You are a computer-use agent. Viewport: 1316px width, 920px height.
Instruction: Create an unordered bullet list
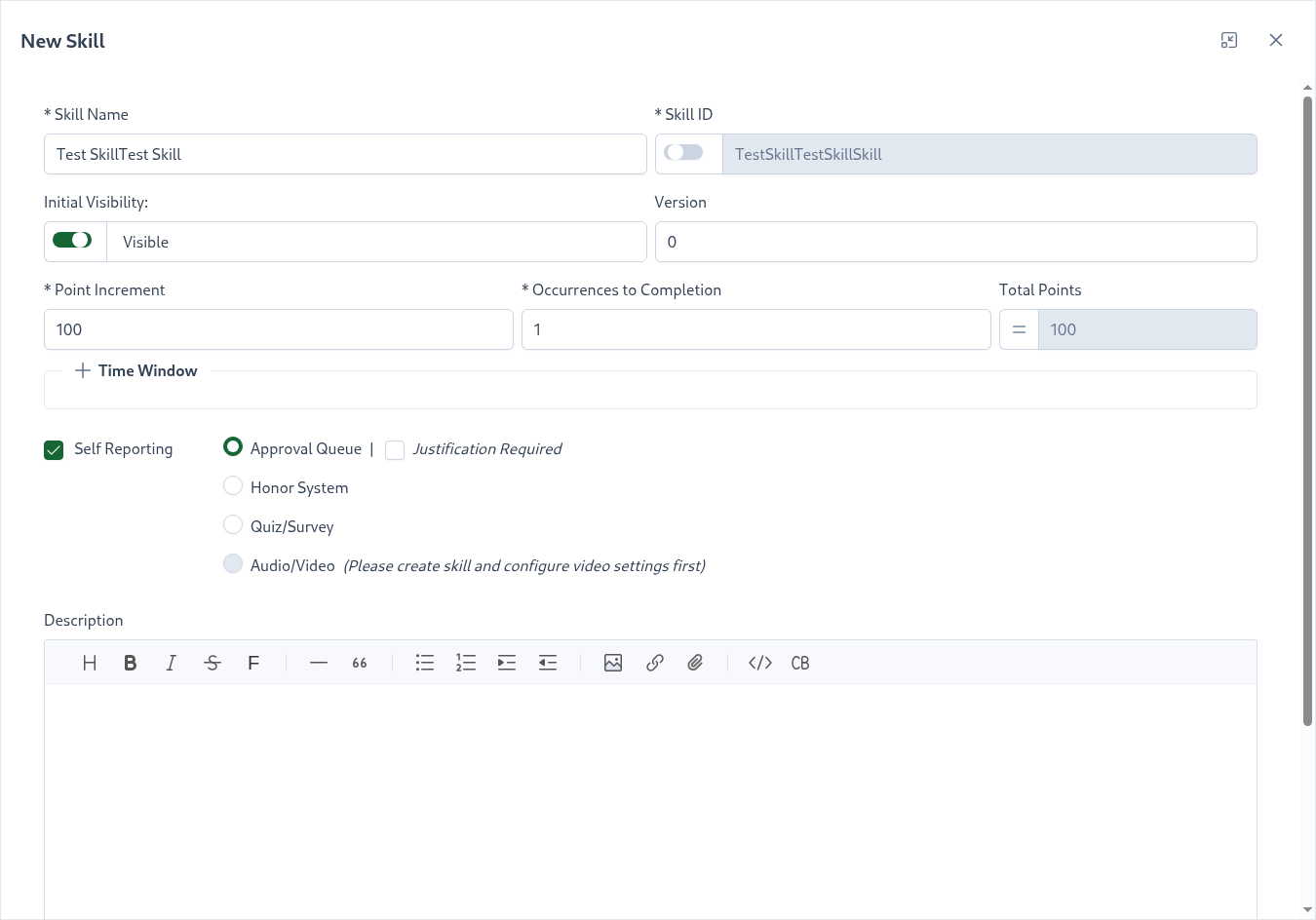click(x=425, y=663)
